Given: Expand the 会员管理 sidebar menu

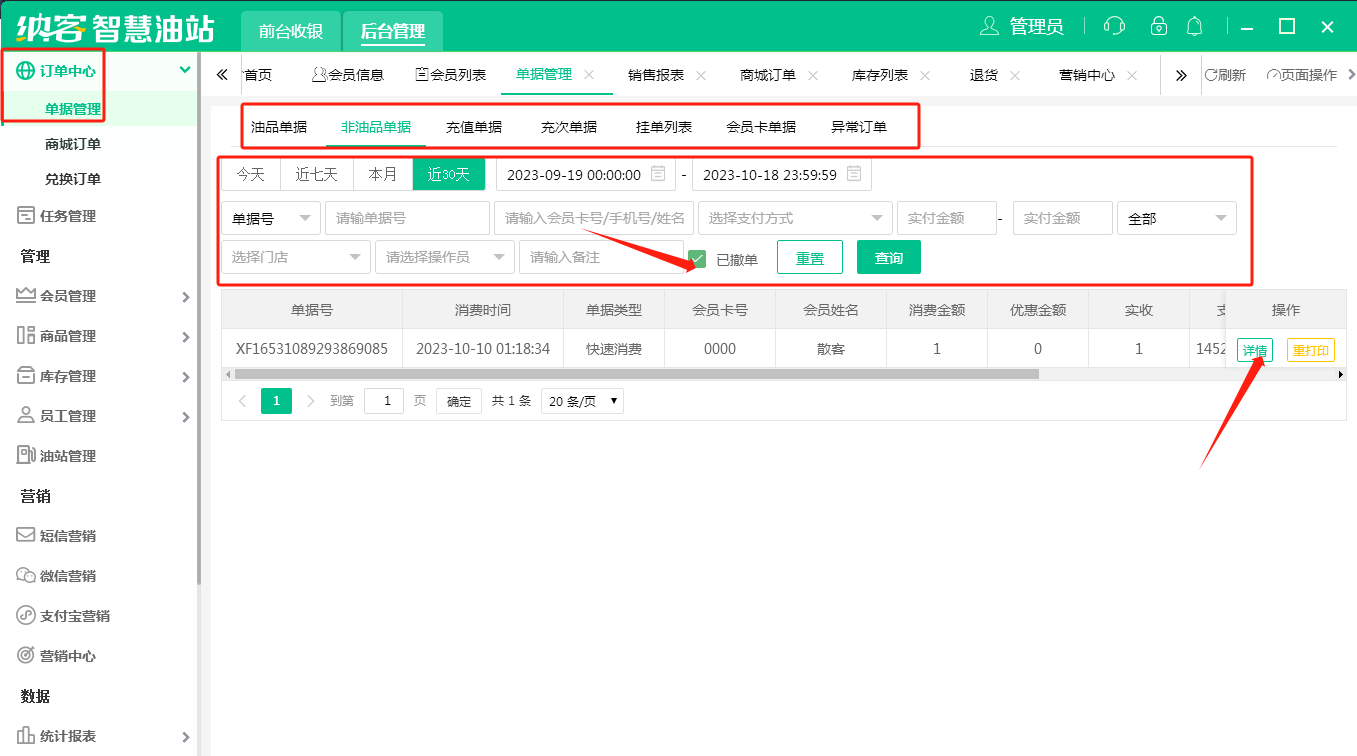Looking at the screenshot, I should click(x=100, y=296).
